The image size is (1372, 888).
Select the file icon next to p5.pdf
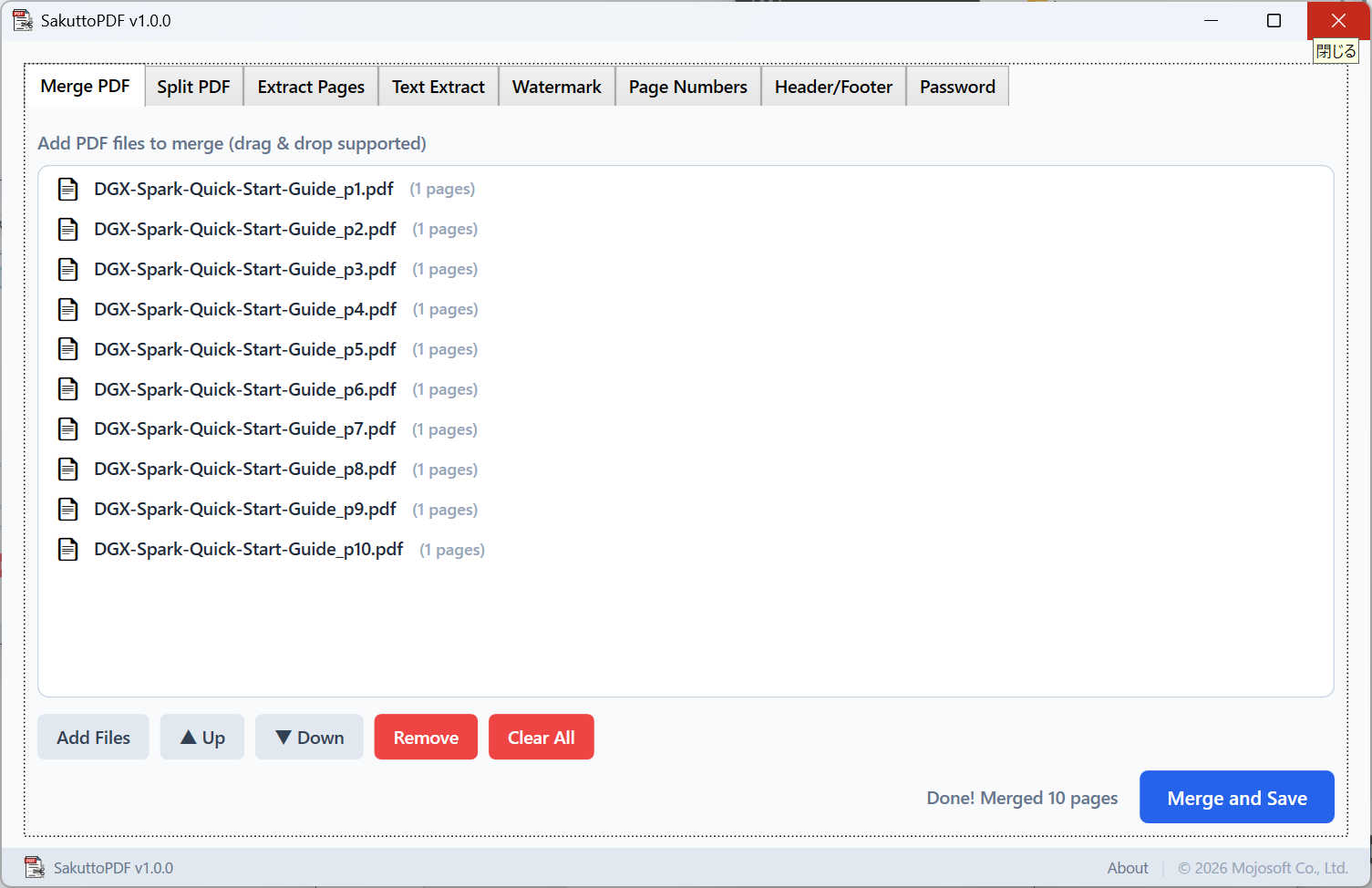68,349
